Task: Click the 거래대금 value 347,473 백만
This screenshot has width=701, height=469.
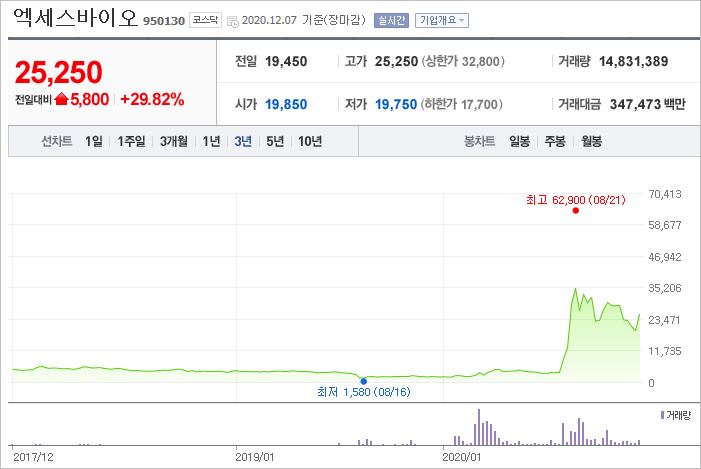Action: 647,104
